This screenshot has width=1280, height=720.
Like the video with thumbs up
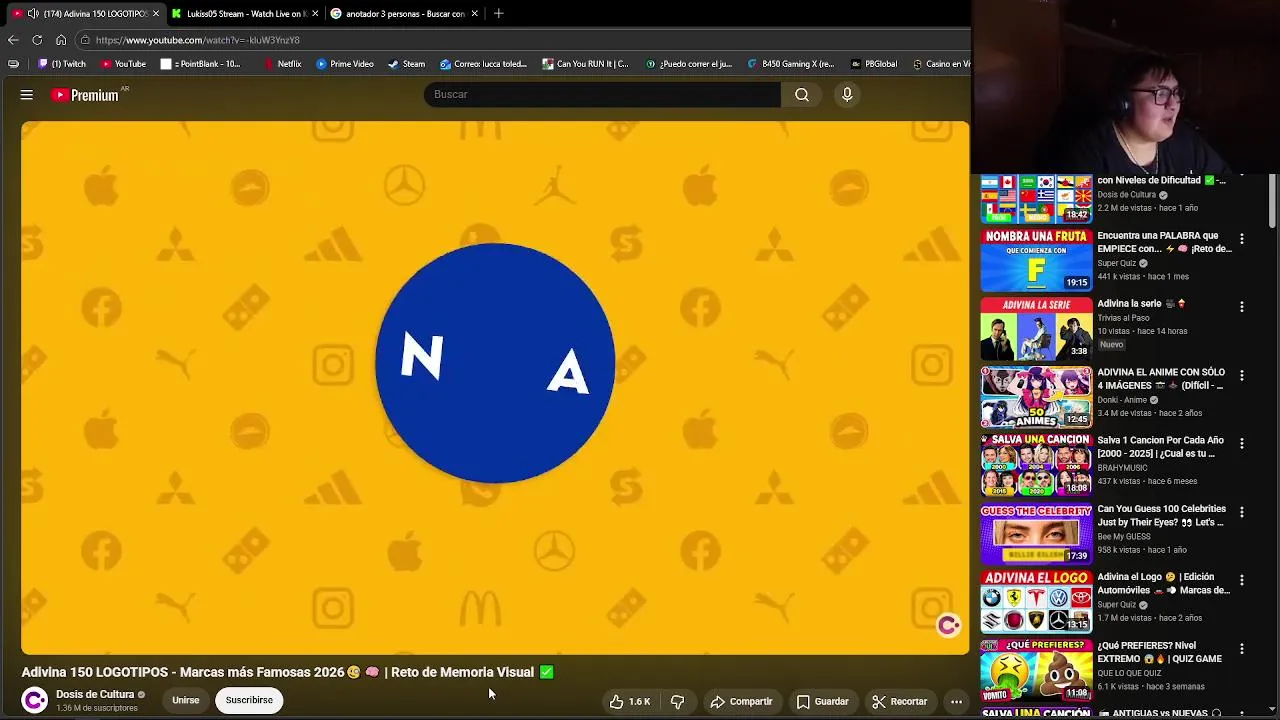click(630, 701)
